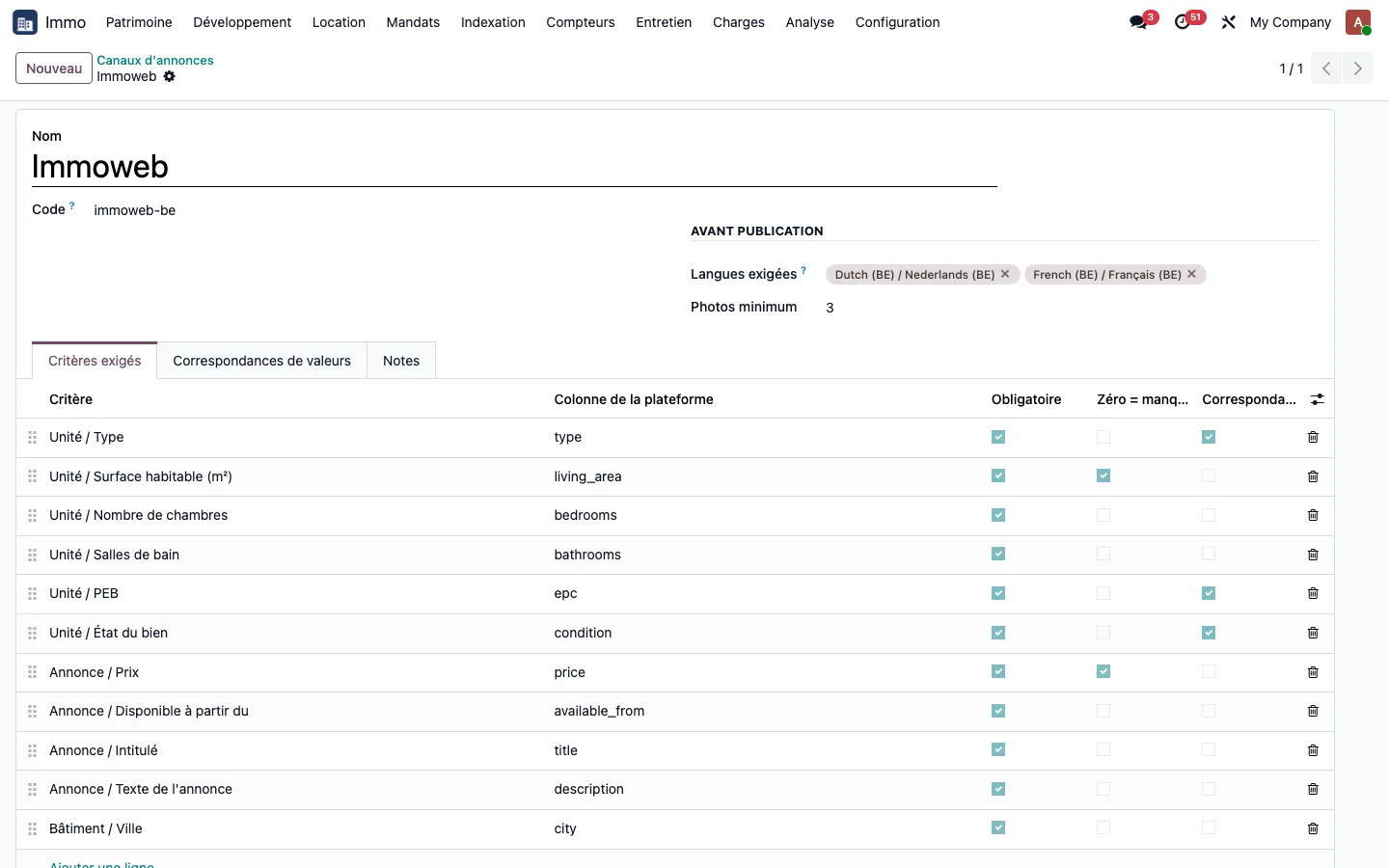Screen dimensions: 1389x868
Task: Open the Analyse menu
Action: (x=810, y=22)
